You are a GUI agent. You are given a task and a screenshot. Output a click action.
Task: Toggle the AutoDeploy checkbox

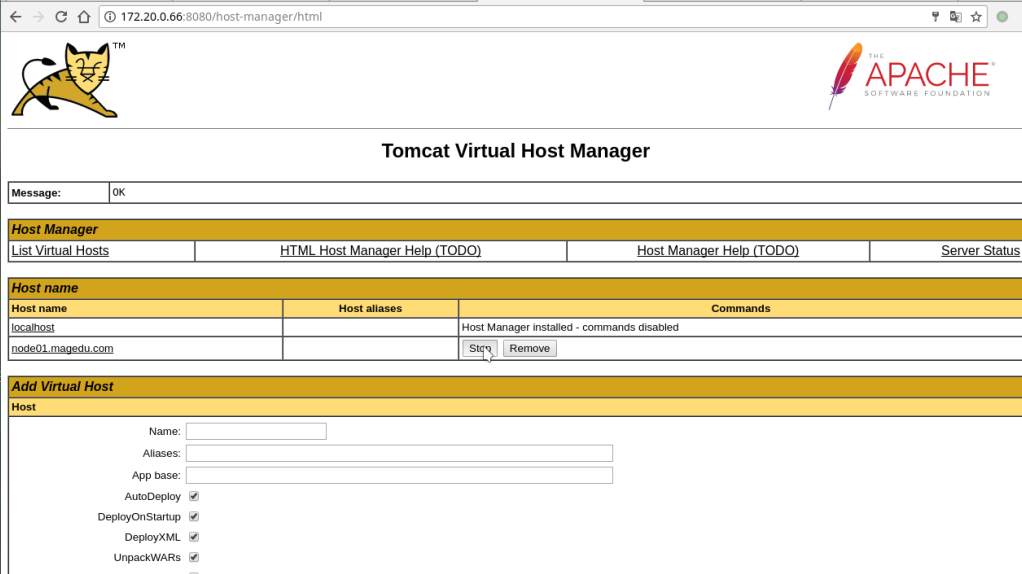pyautogui.click(x=194, y=496)
